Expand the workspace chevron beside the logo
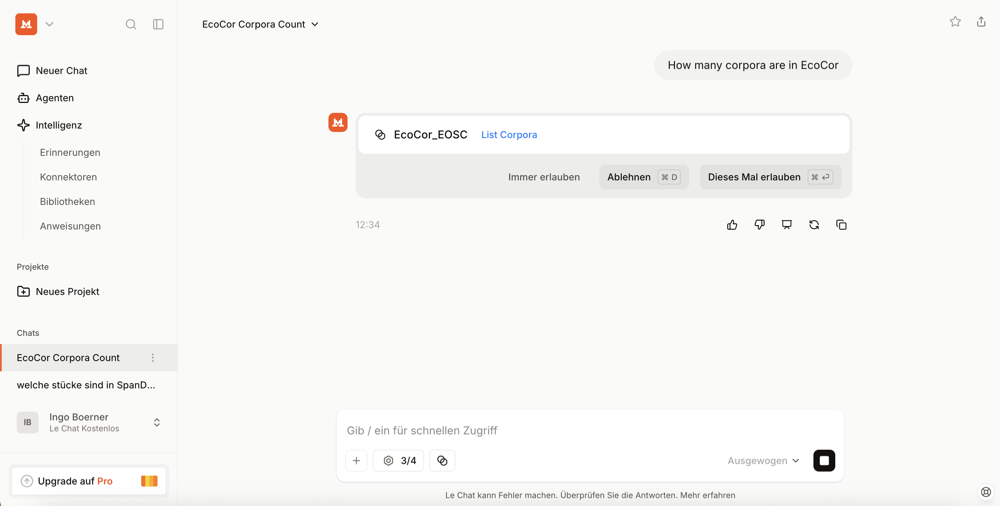The width and height of the screenshot is (1000, 506). pos(50,24)
